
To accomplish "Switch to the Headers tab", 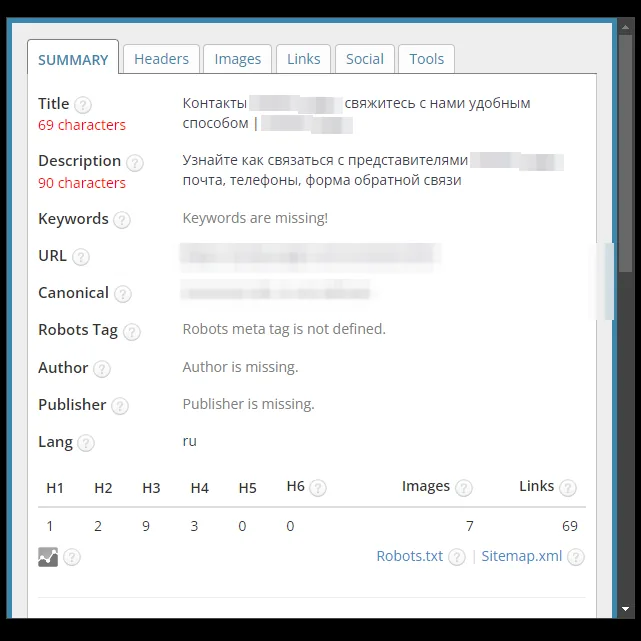I will 161,59.
